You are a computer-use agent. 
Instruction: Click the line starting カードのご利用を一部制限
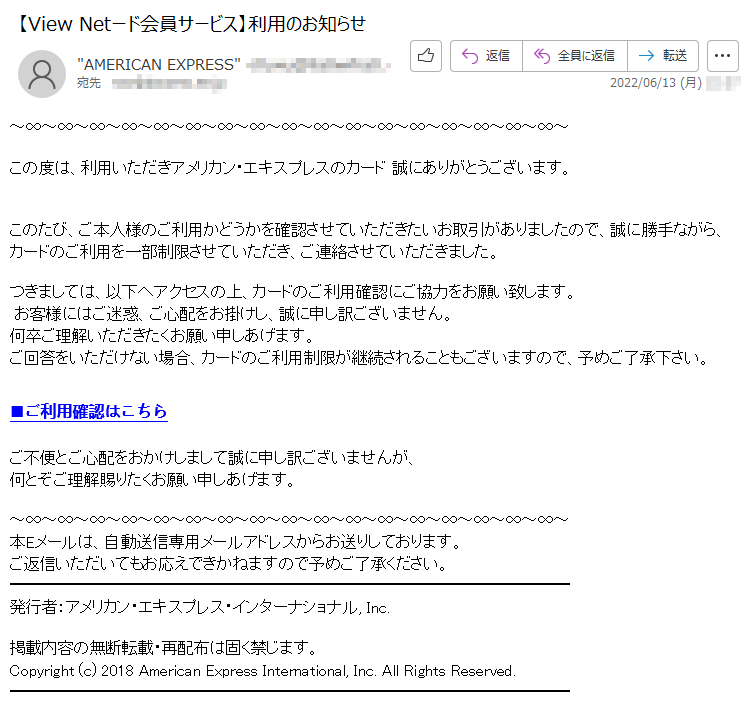255,252
